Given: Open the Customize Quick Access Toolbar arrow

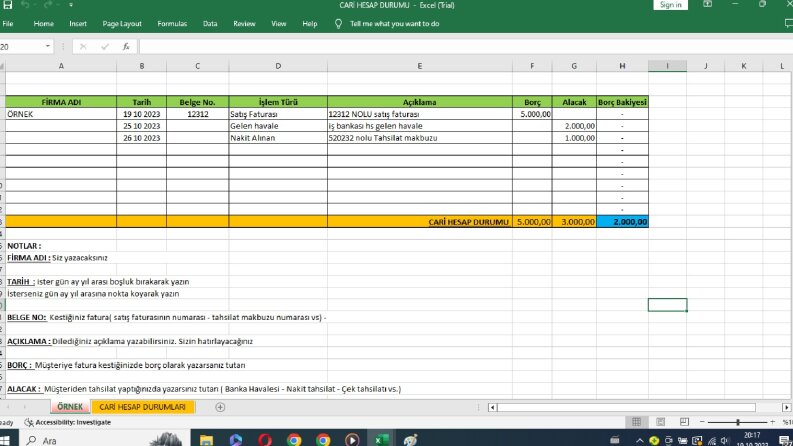Looking at the screenshot, I should click(71, 5).
